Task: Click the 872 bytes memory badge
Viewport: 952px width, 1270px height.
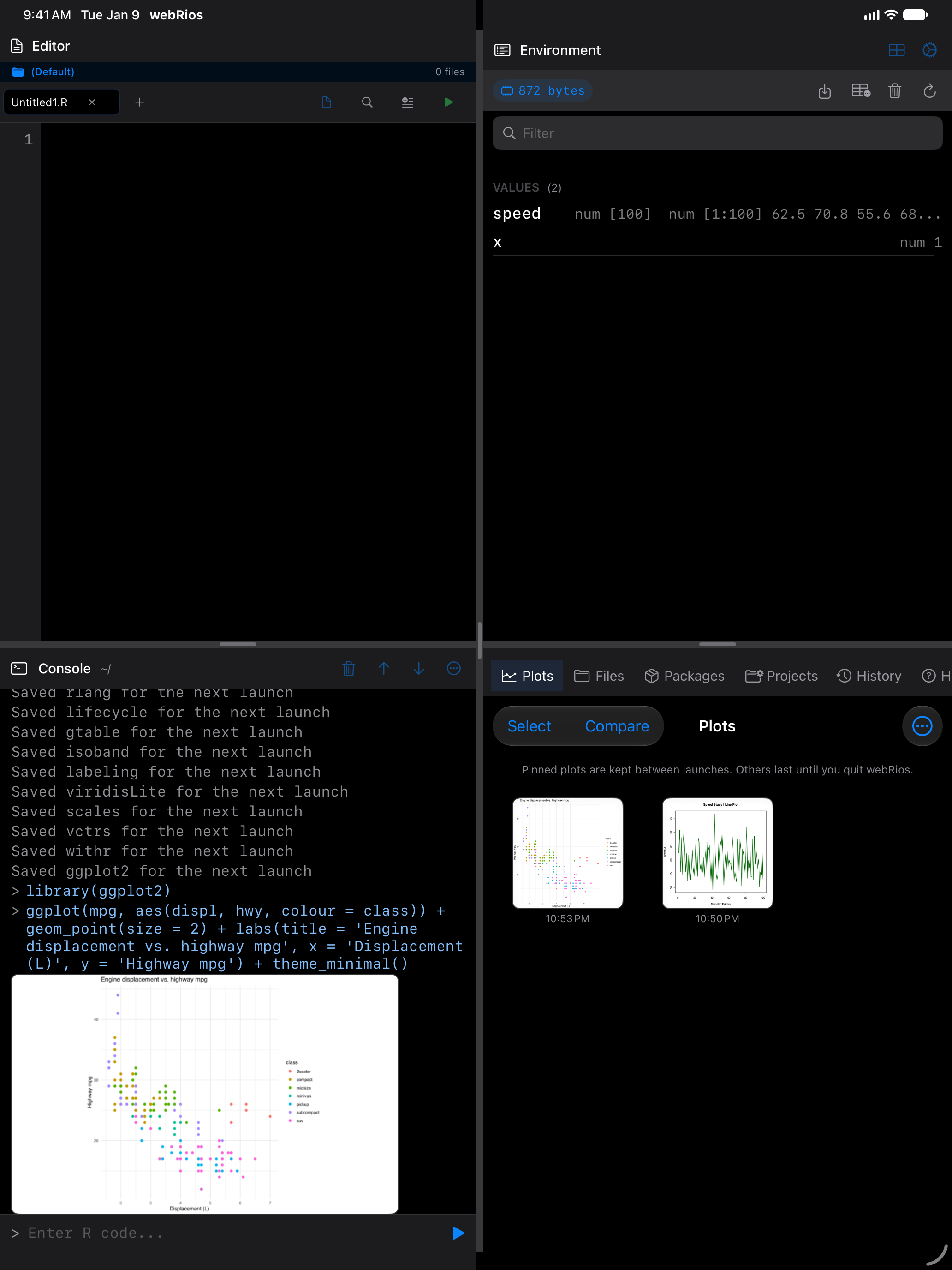Action: click(543, 91)
